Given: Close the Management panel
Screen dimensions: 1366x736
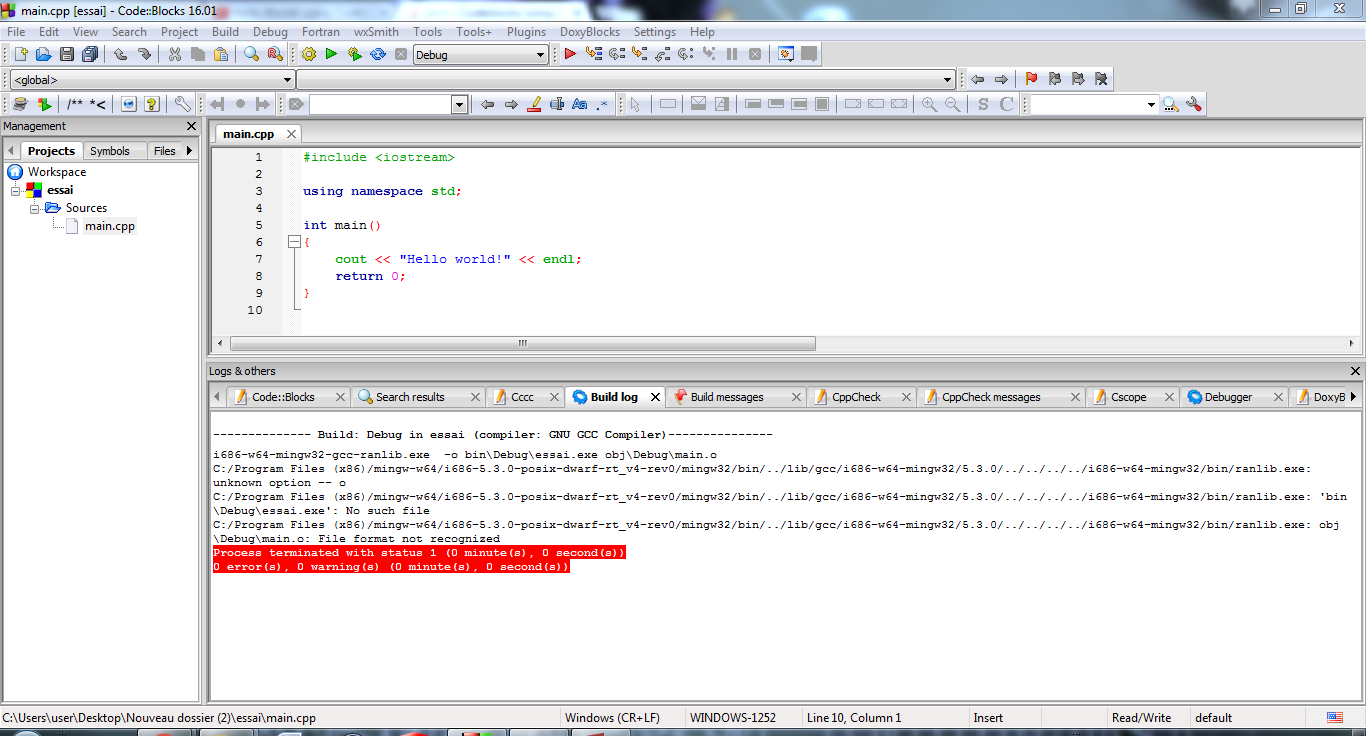Looking at the screenshot, I should (192, 126).
